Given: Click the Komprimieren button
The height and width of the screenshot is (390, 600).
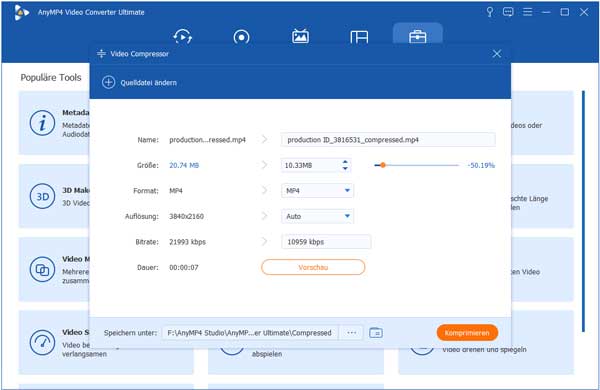Looking at the screenshot, I should tap(467, 333).
